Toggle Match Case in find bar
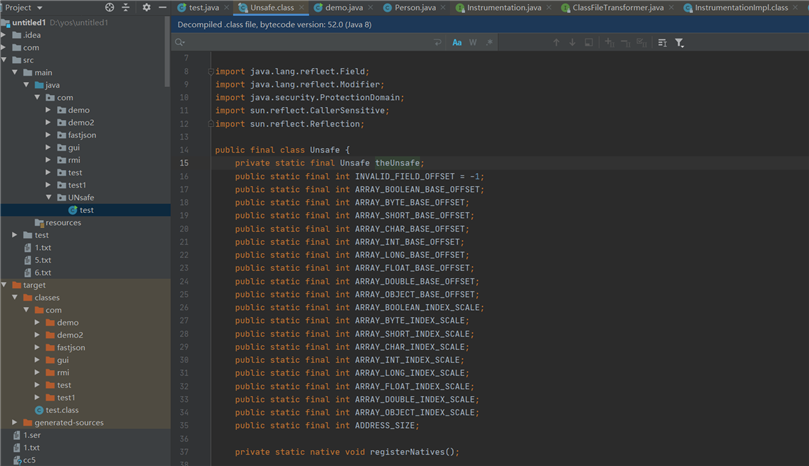Screen dimensions: 809x466 [457, 42]
